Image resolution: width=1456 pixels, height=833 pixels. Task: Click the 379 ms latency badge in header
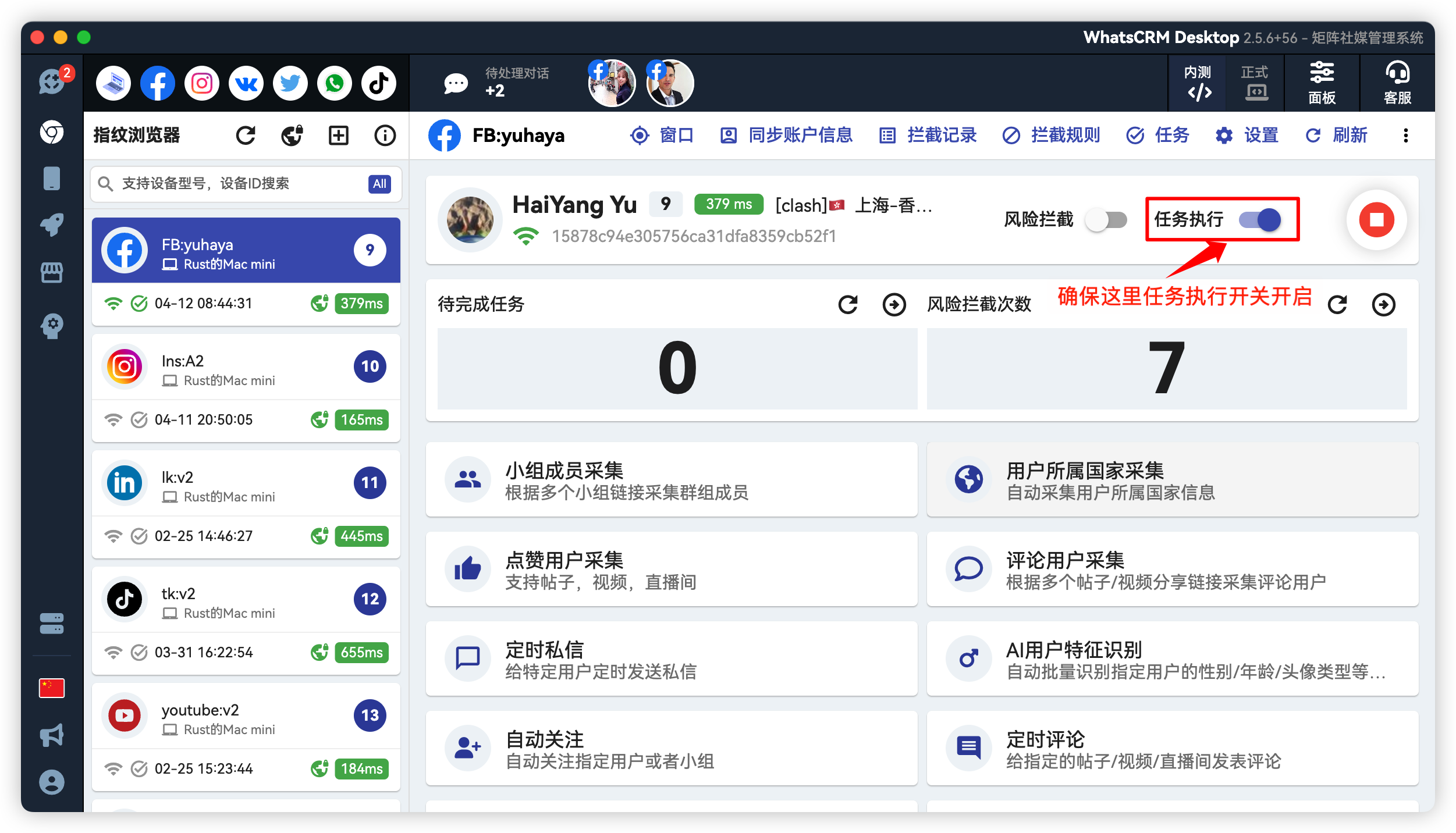click(729, 204)
